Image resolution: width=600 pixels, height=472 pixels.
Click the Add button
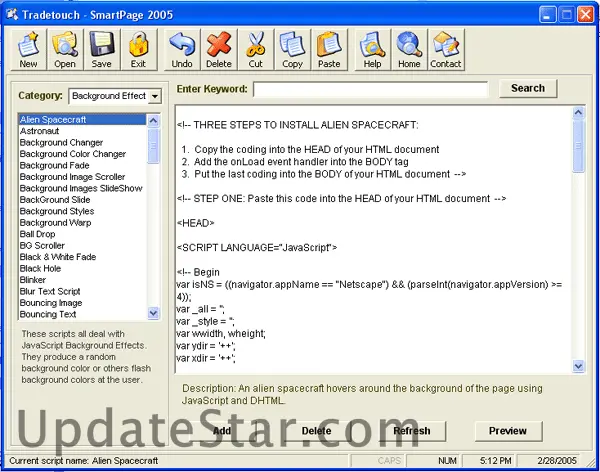222,431
